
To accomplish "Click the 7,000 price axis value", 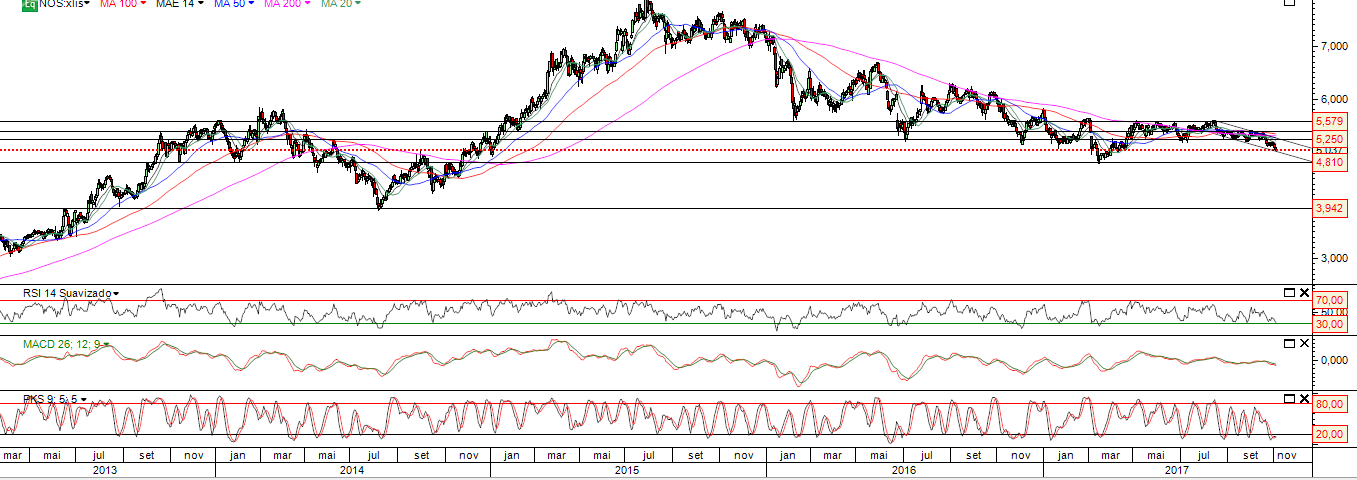I will tap(1332, 46).
